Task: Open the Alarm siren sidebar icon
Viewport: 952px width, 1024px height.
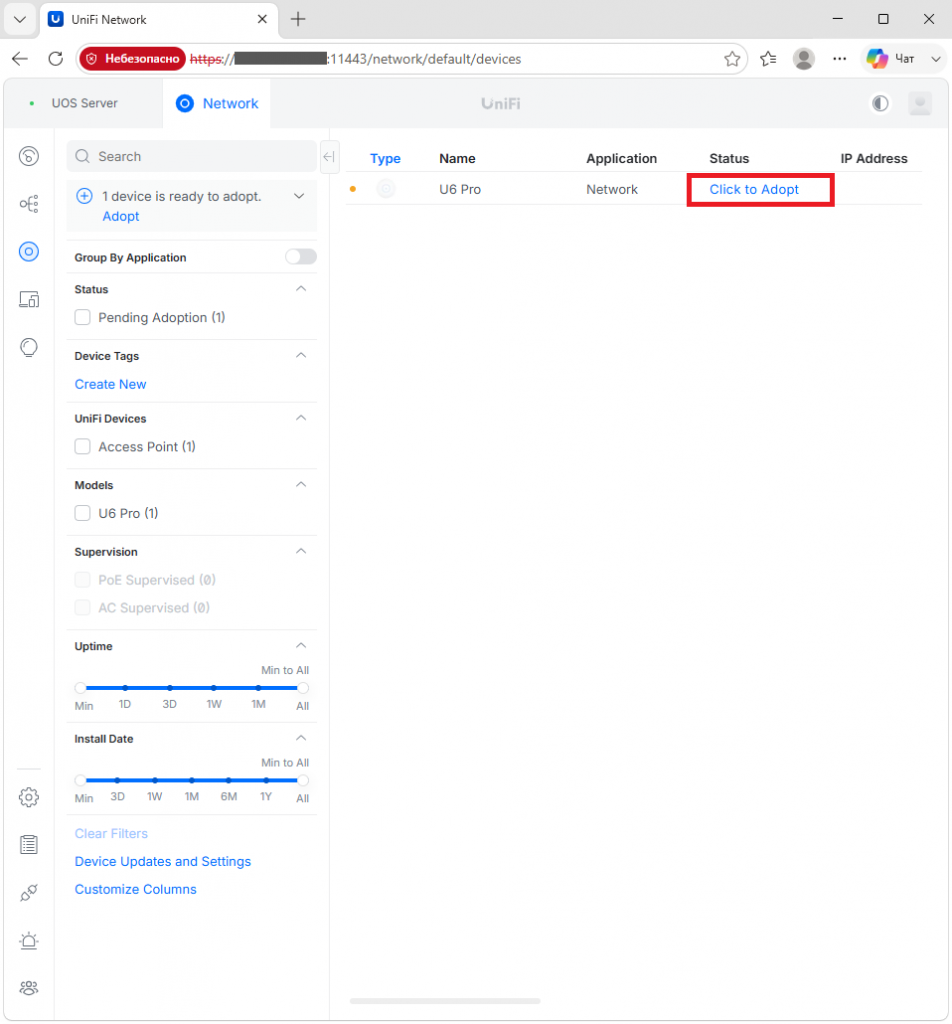Action: click(x=29, y=940)
